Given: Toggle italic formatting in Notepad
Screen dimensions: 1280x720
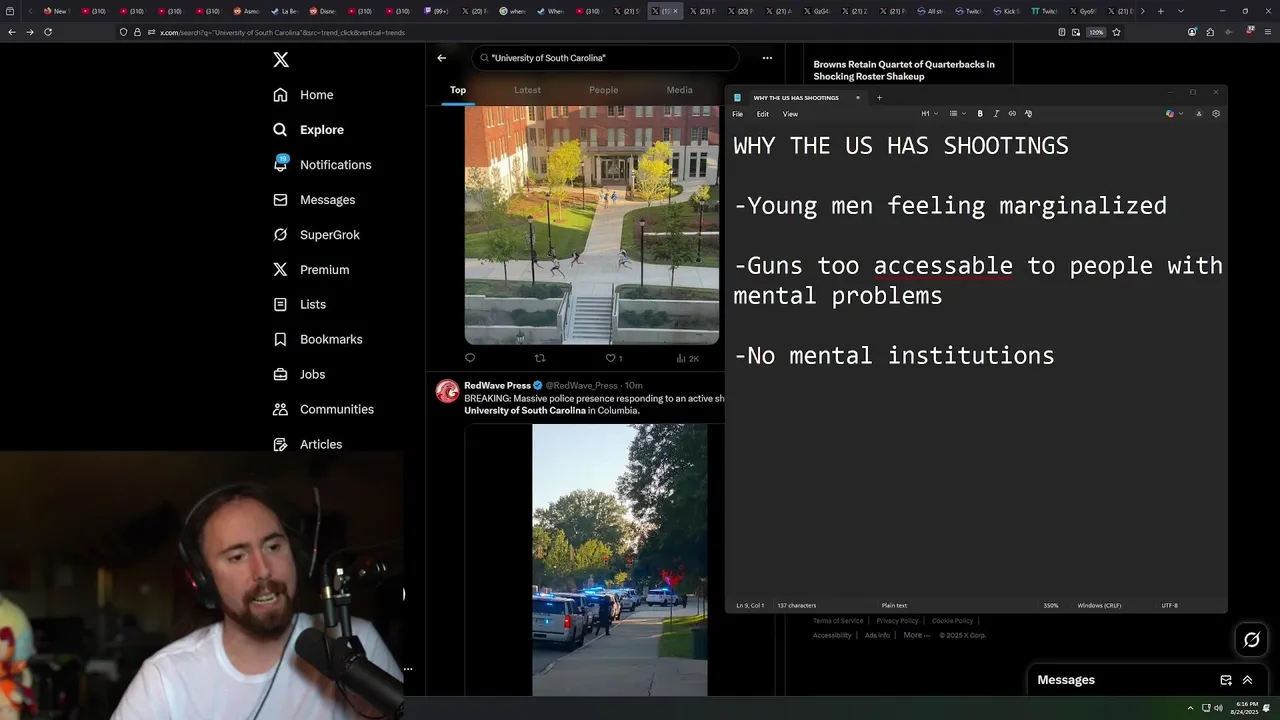Looking at the screenshot, I should (996, 114).
